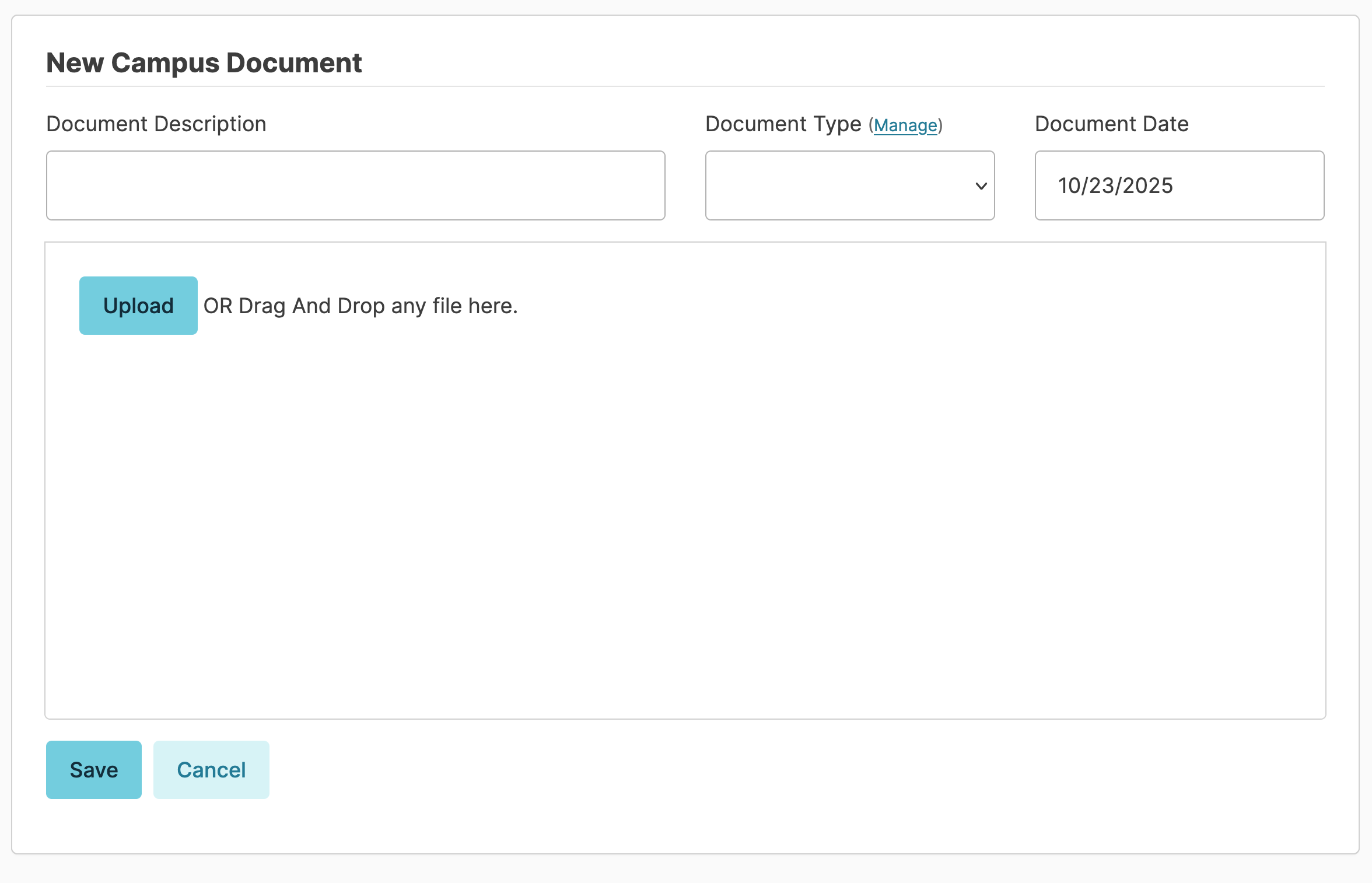Viewport: 1372px width, 883px height.
Task: Click the Document Type label text
Action: [783, 124]
